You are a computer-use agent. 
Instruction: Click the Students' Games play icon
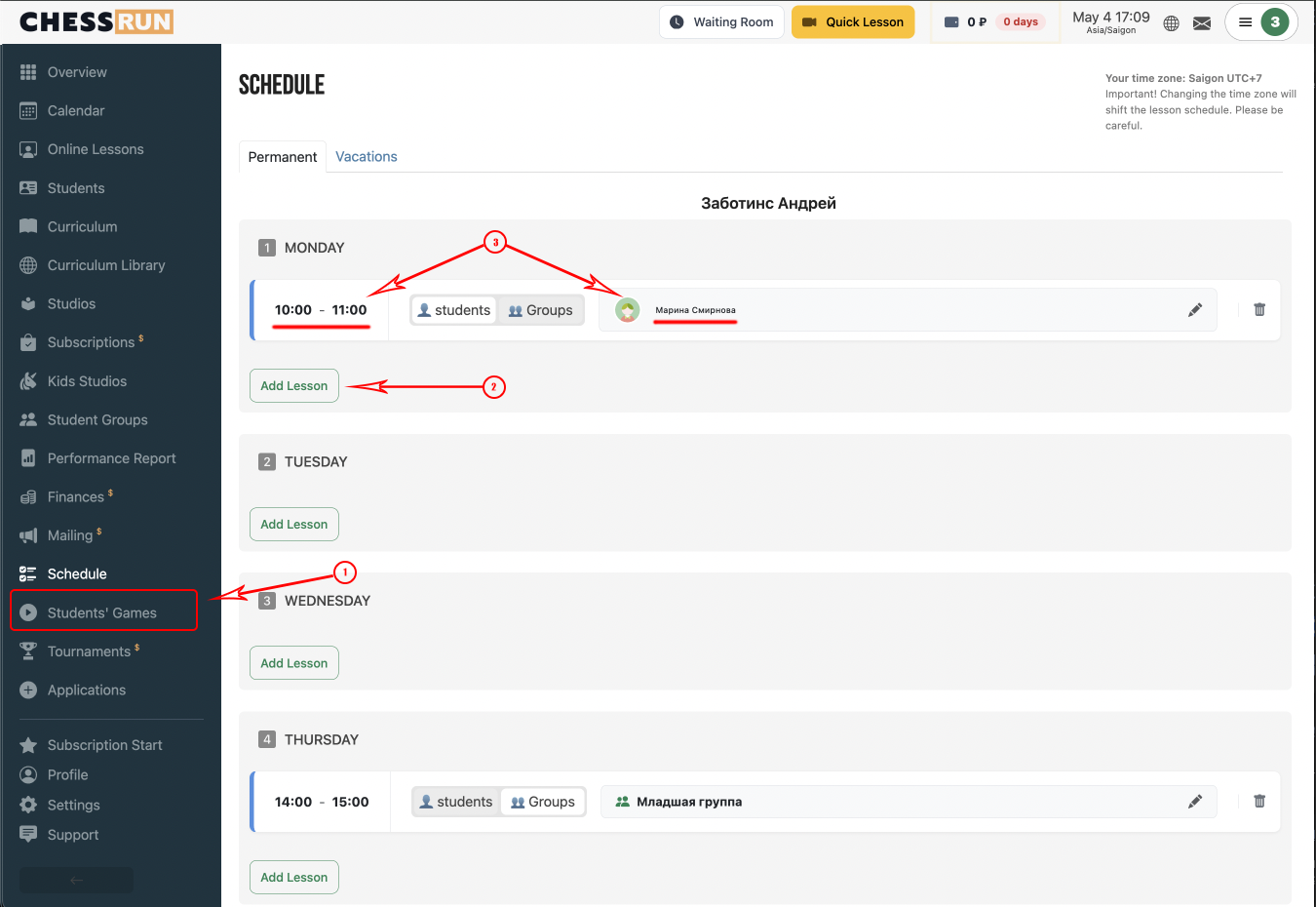(x=28, y=612)
